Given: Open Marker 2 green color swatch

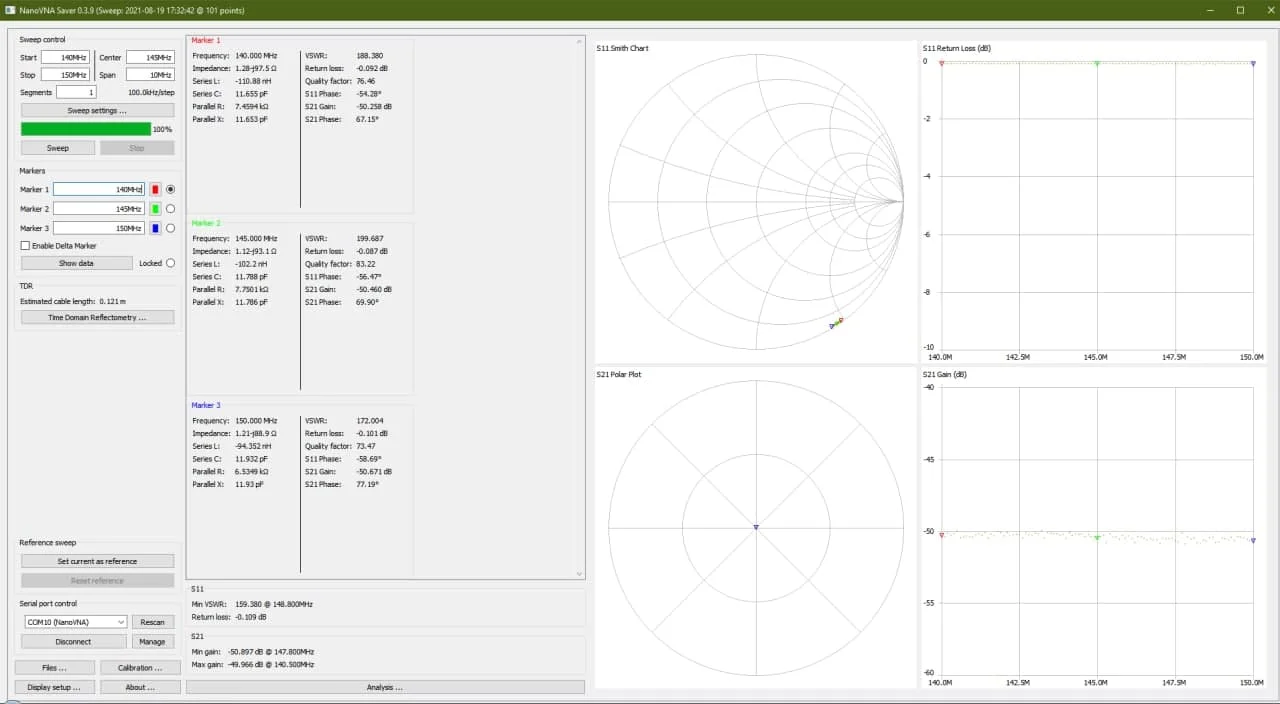Looking at the screenshot, I should 155,209.
